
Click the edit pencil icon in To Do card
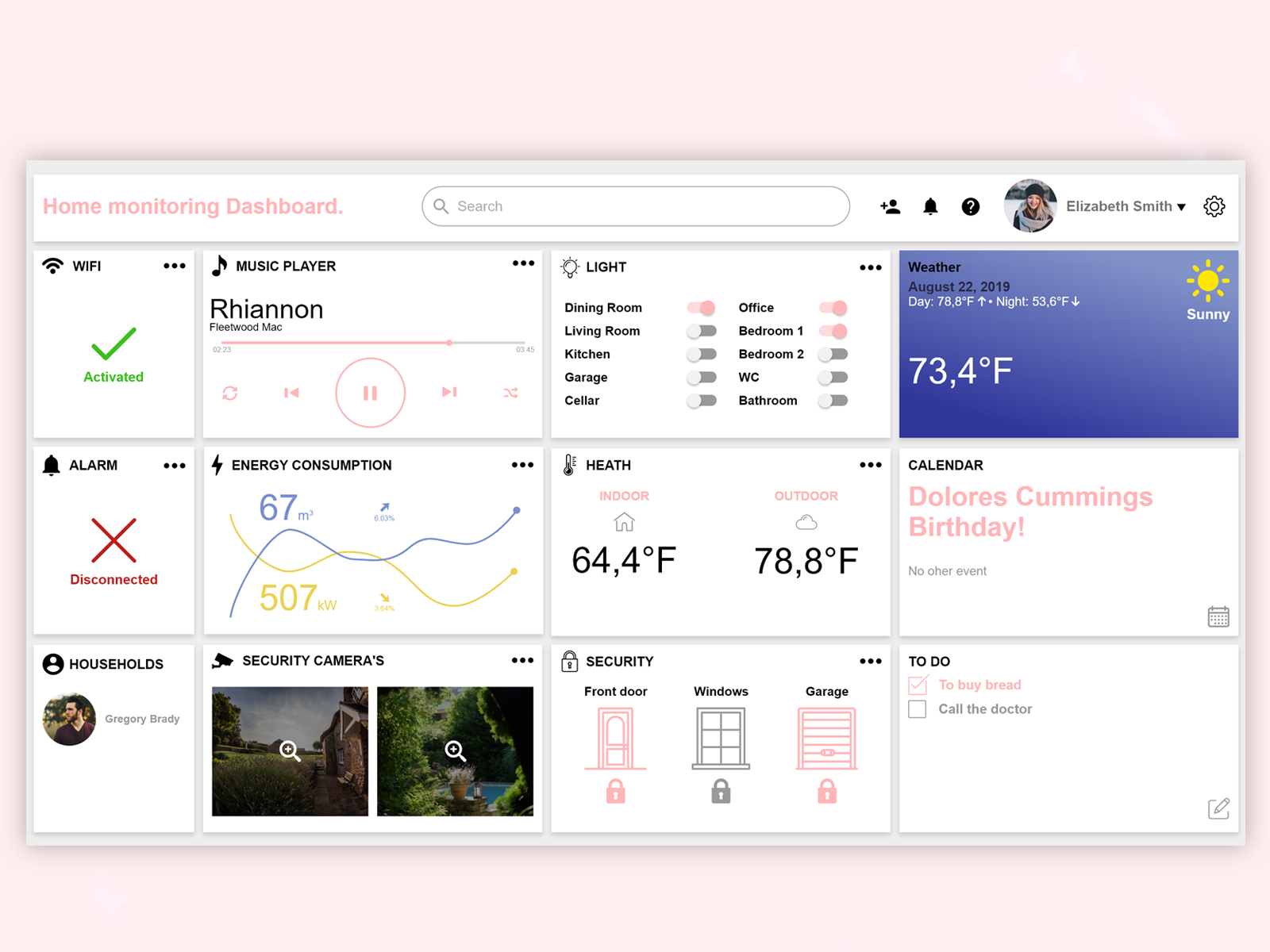1219,809
